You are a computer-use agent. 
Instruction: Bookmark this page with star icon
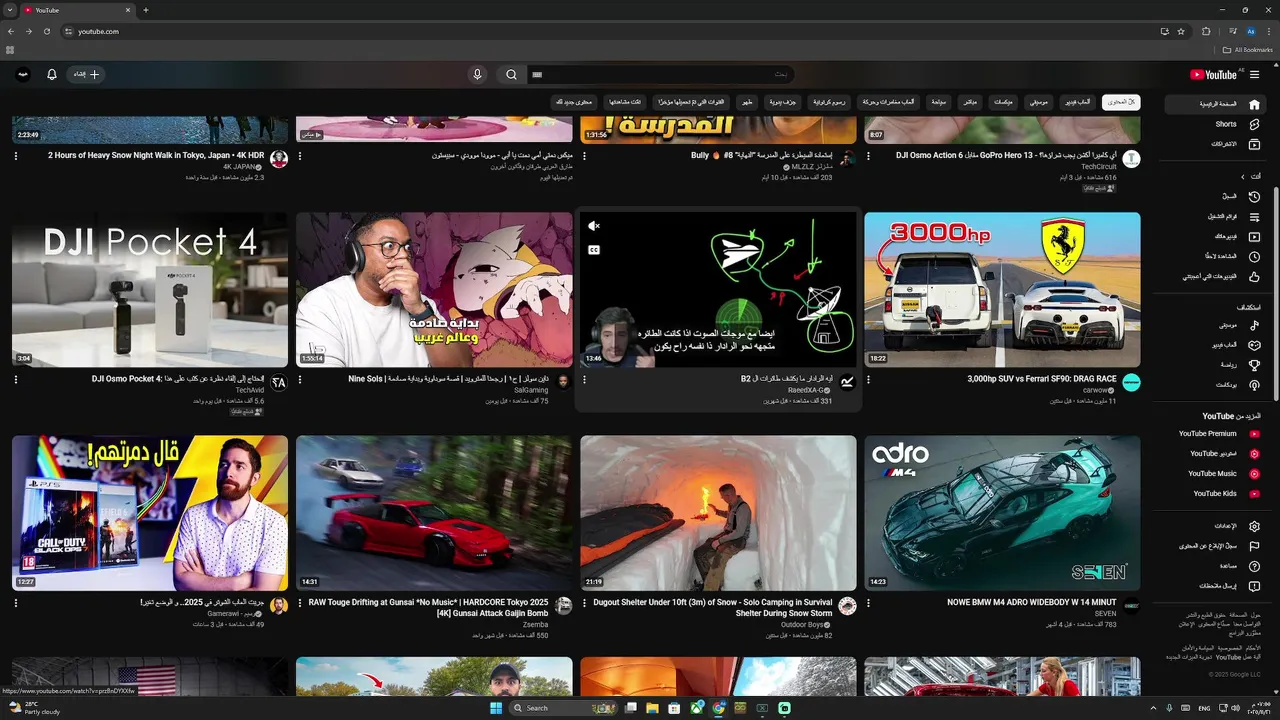[x=1181, y=31]
